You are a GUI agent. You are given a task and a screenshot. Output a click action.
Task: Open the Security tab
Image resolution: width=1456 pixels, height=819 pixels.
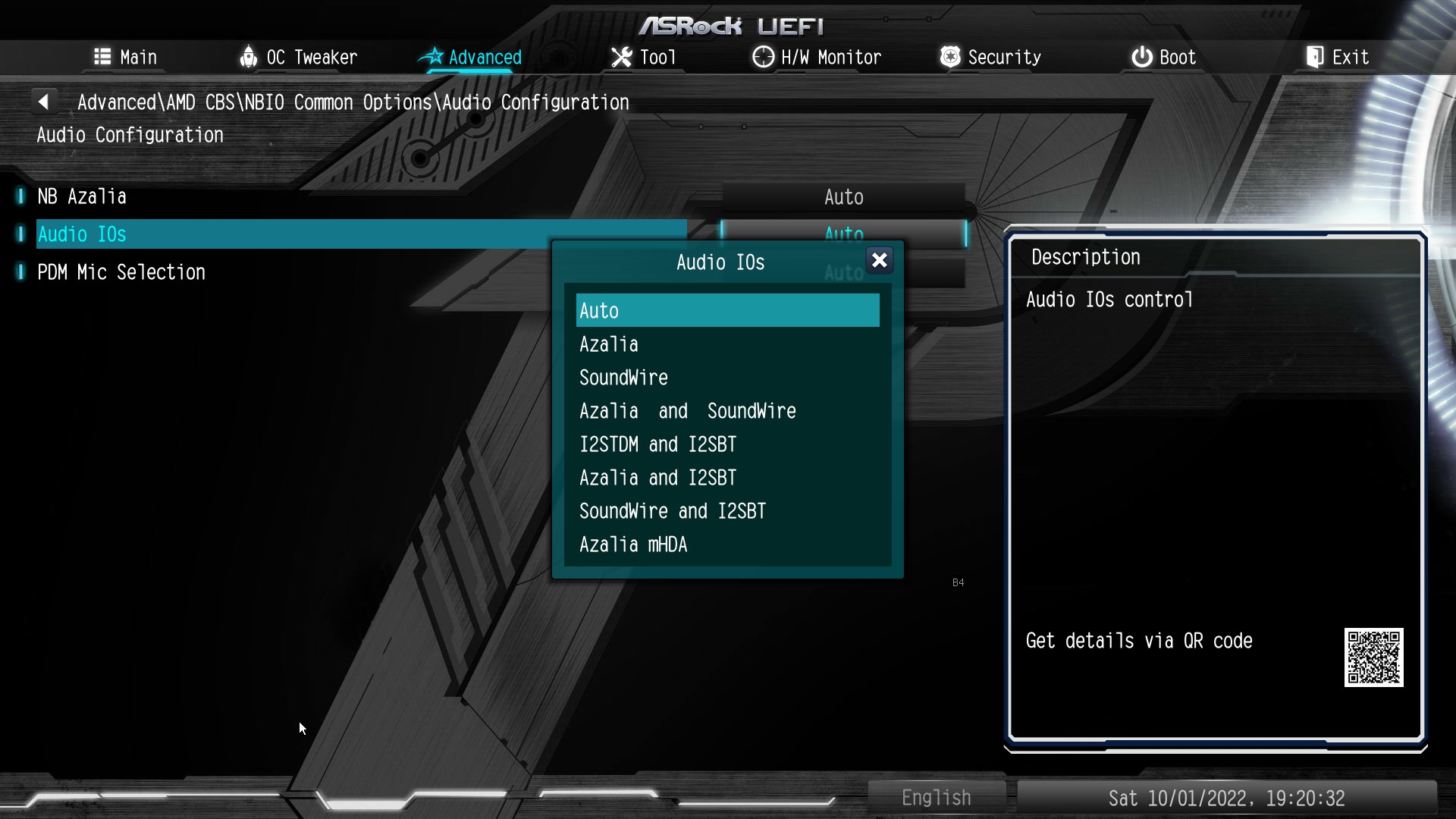[1003, 57]
